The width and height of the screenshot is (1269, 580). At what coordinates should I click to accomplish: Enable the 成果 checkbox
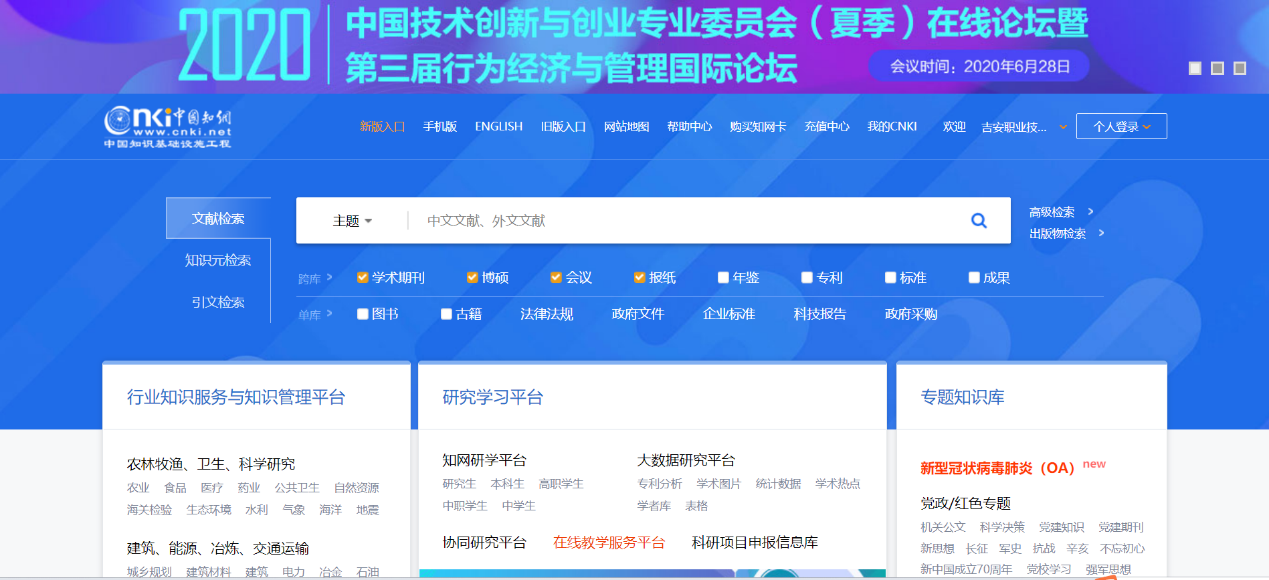pos(974,278)
